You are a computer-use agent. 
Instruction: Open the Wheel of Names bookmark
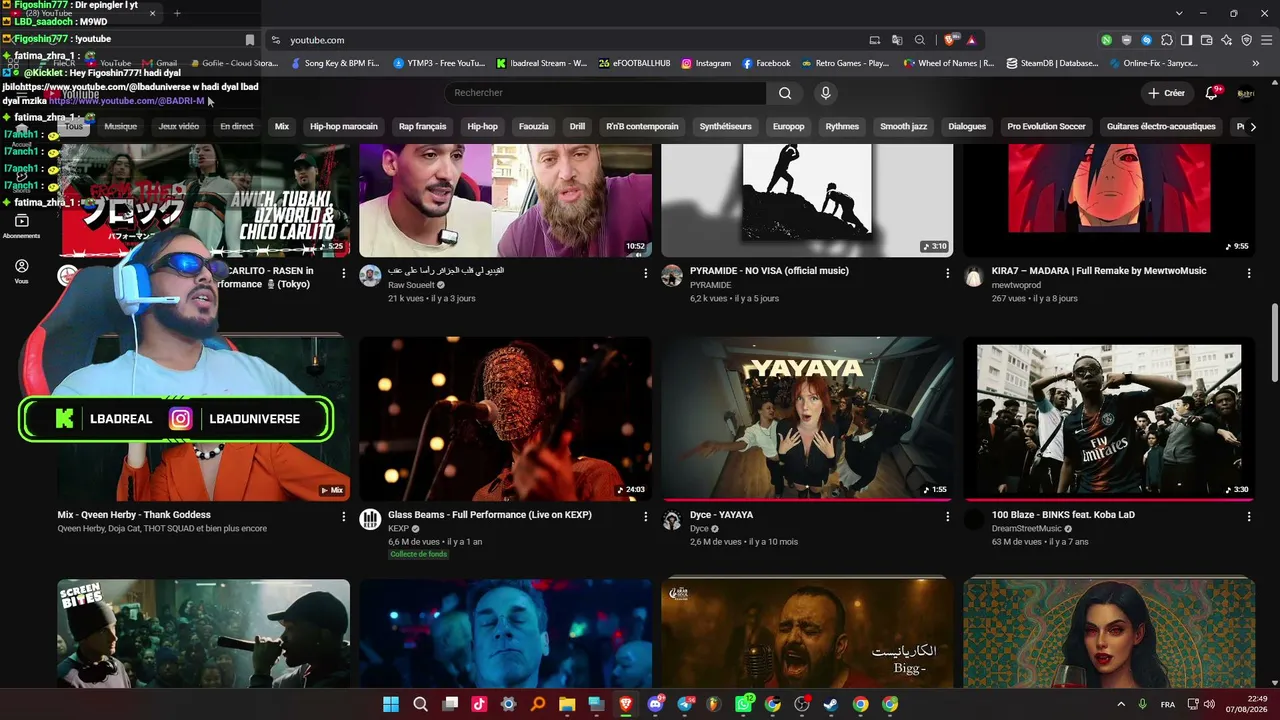948,63
